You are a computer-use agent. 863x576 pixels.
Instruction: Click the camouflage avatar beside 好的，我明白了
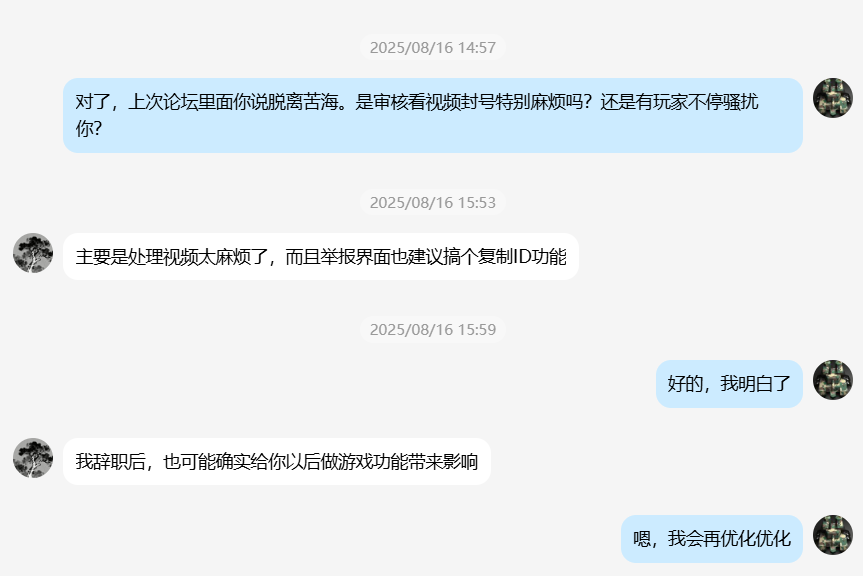pos(833,380)
